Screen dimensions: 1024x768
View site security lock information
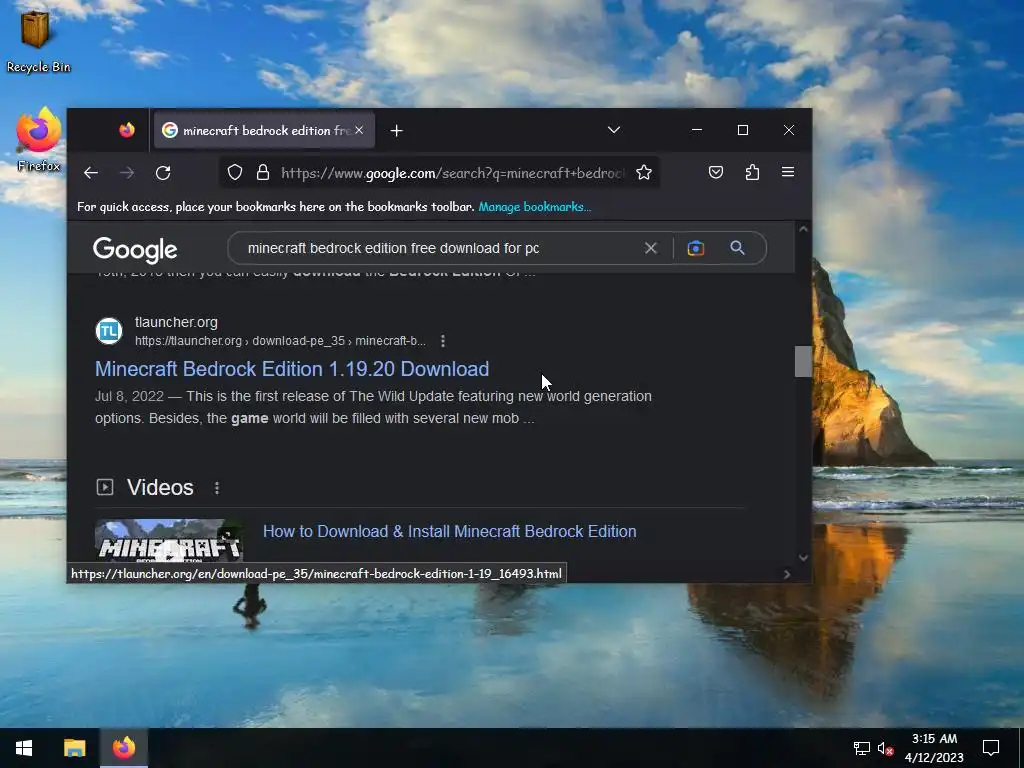263,172
